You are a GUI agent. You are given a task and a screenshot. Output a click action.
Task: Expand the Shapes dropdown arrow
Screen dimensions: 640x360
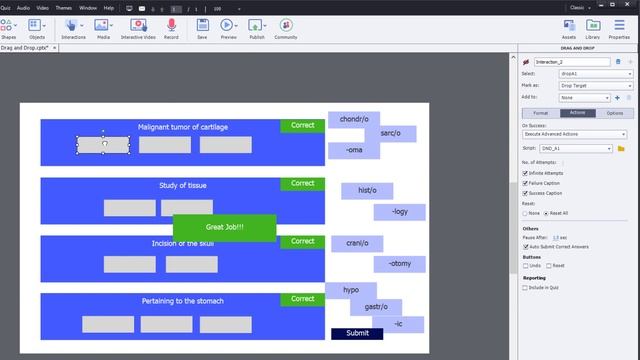pyautogui.click(x=16, y=25)
